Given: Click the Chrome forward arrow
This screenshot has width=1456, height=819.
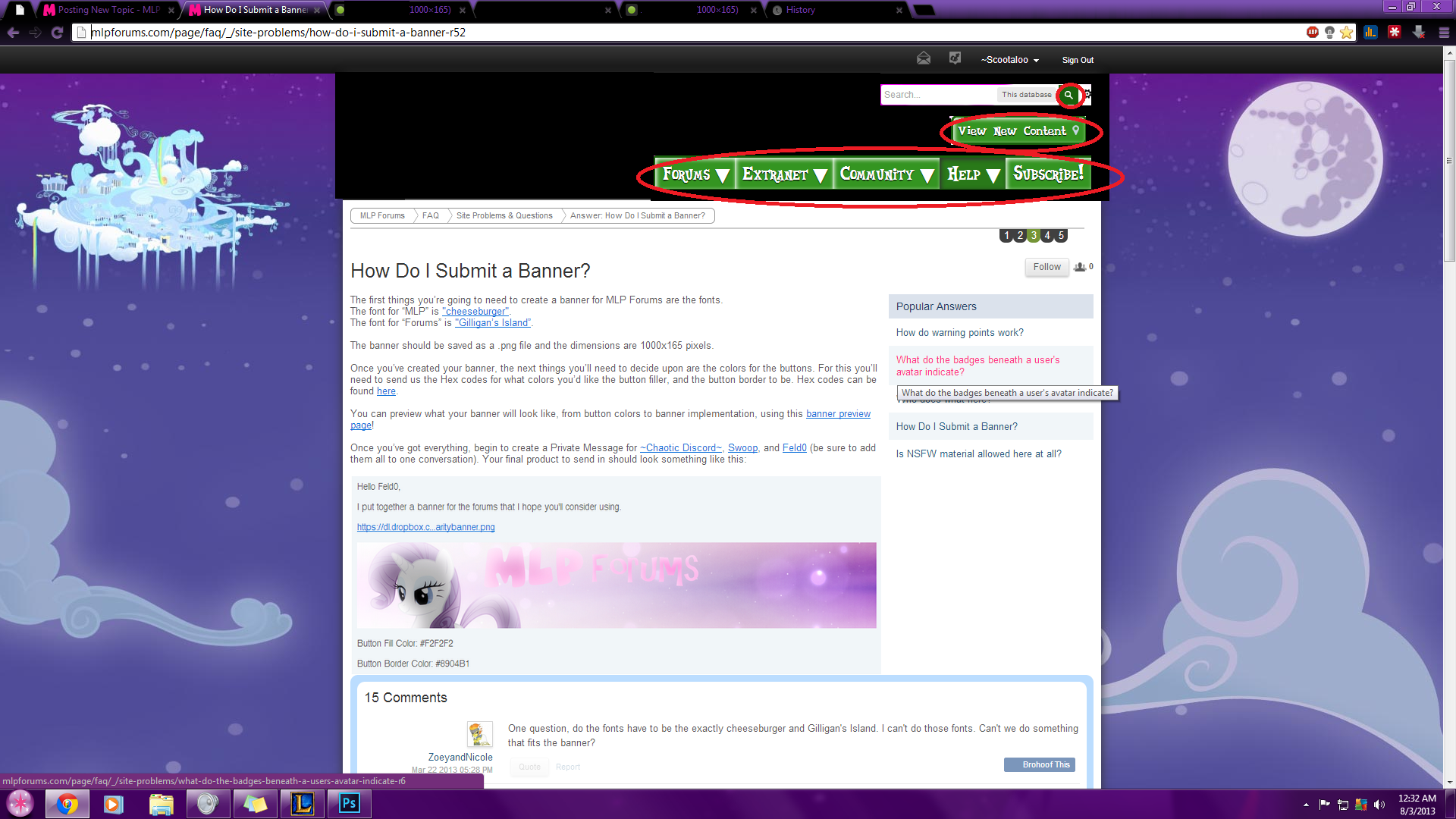Looking at the screenshot, I should tap(35, 32).
